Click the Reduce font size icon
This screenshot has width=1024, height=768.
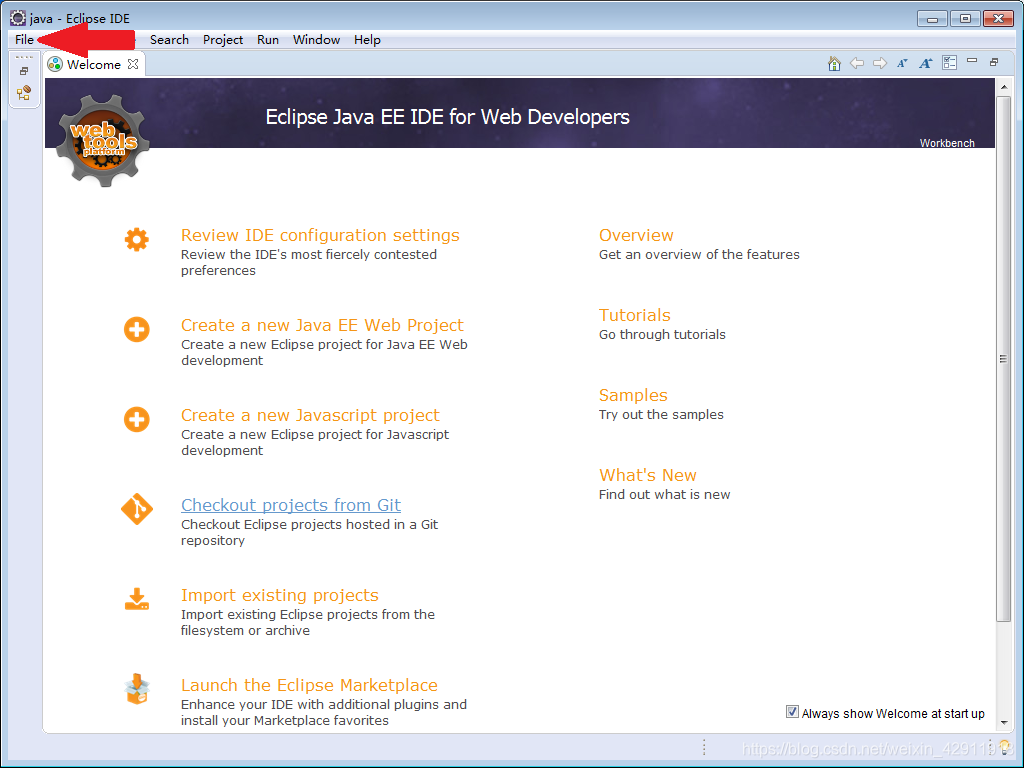pos(903,63)
